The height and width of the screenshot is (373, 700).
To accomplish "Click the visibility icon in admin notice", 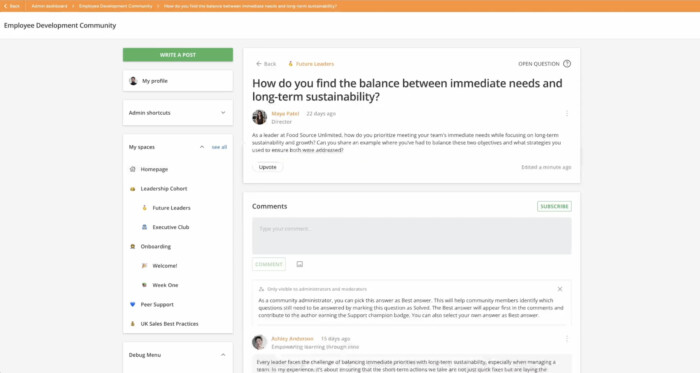I will [261, 289].
